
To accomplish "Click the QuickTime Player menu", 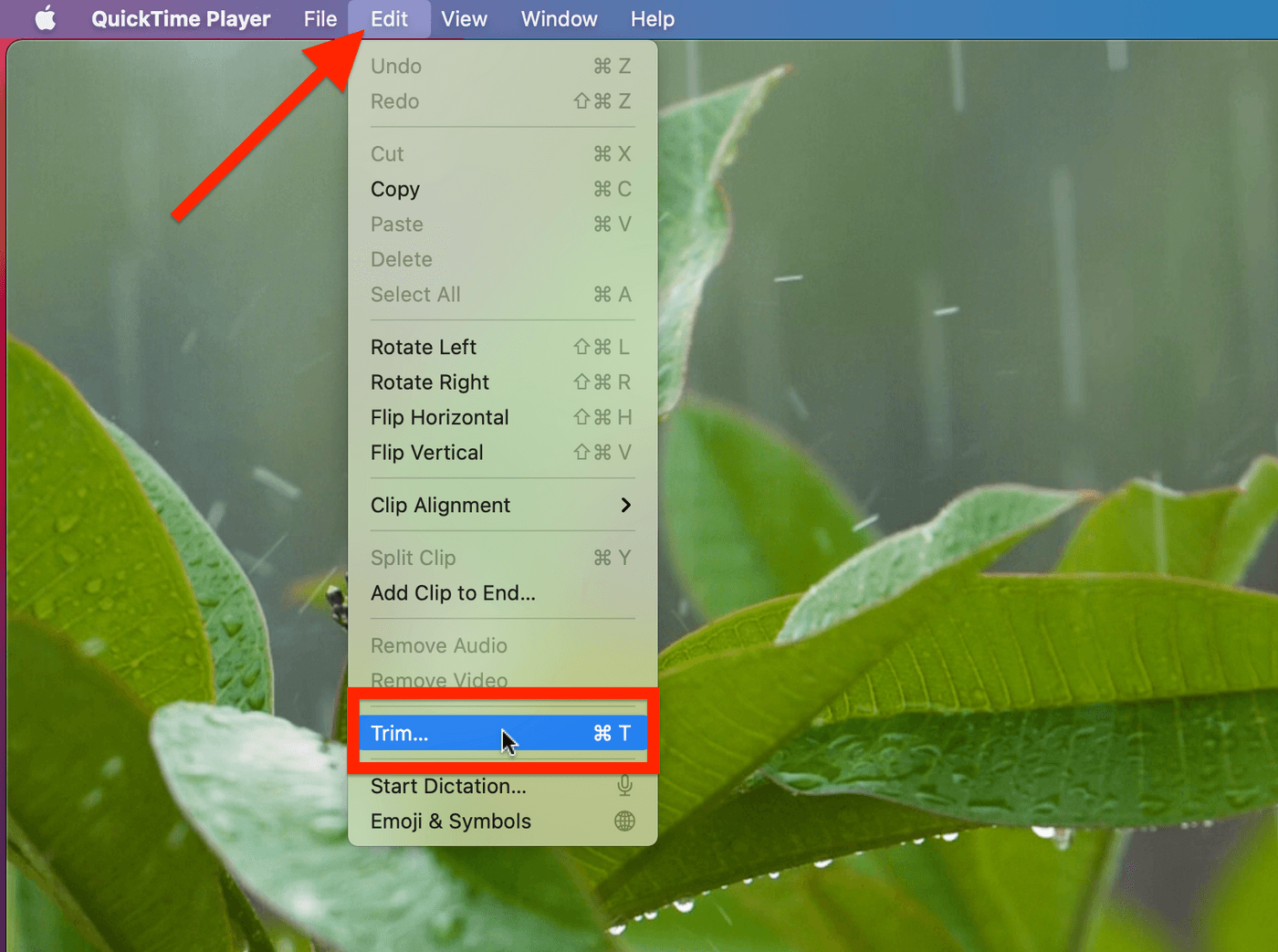I will pos(180,18).
